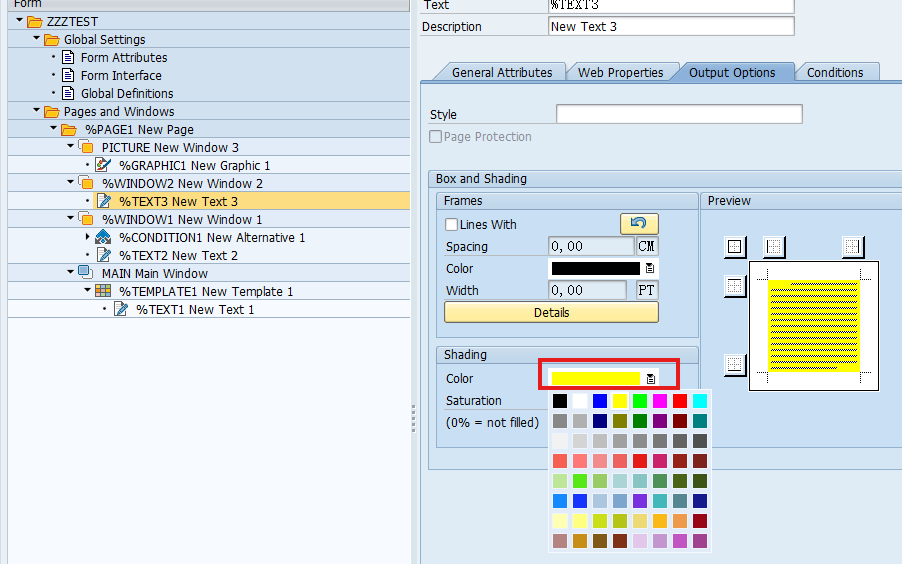This screenshot has width=902, height=564.
Task: Click the frame Width value field
Action: coord(587,290)
